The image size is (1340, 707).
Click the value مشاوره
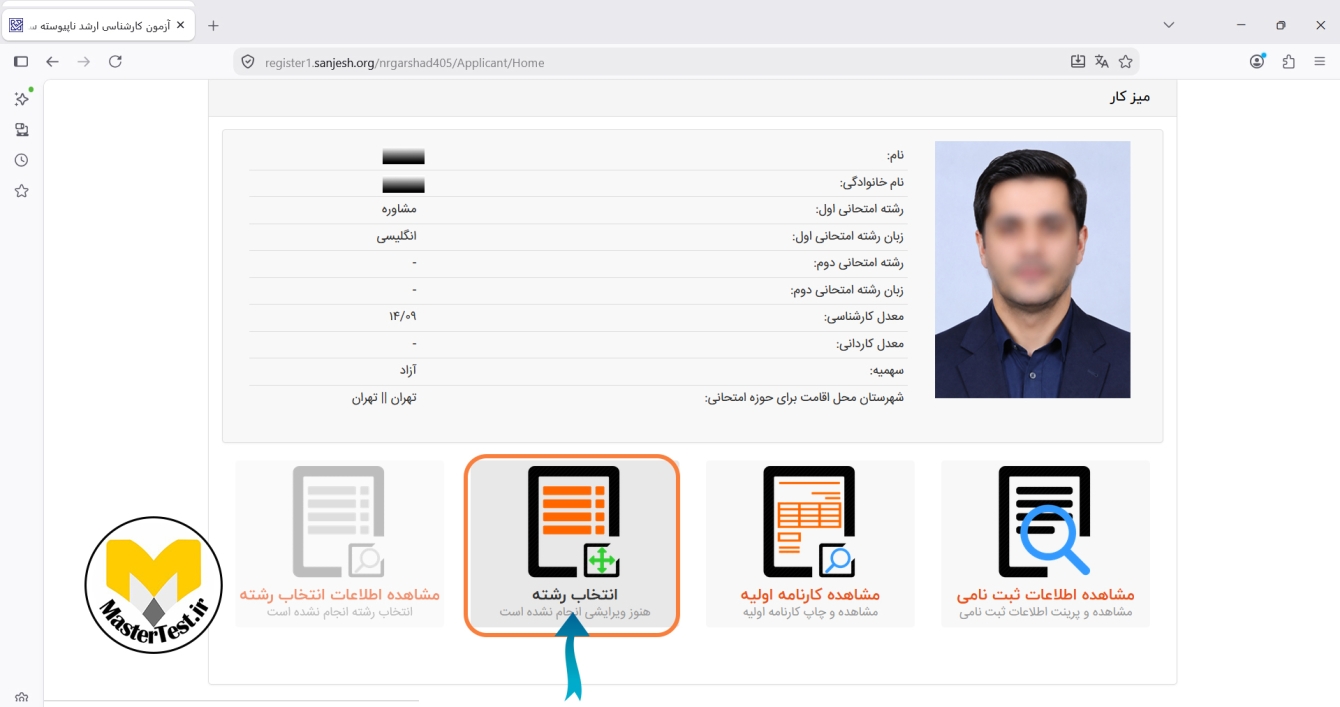click(x=398, y=208)
